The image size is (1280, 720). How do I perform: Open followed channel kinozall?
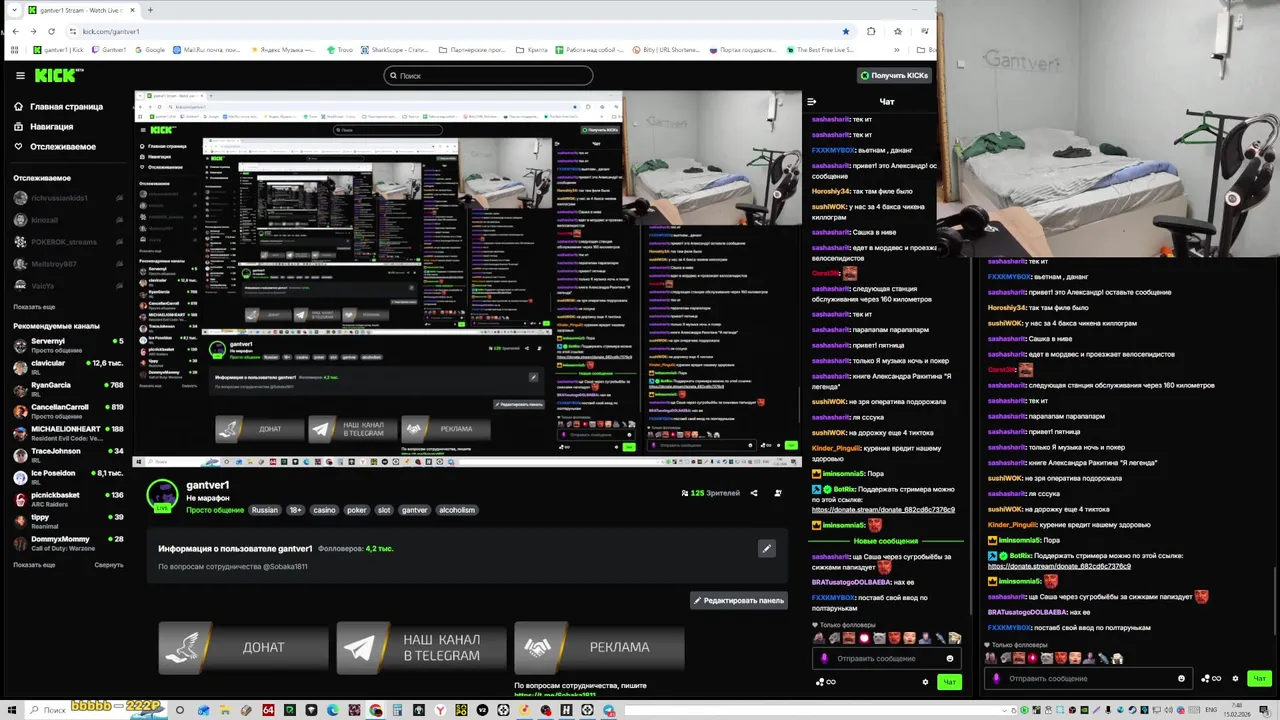pos(67,220)
